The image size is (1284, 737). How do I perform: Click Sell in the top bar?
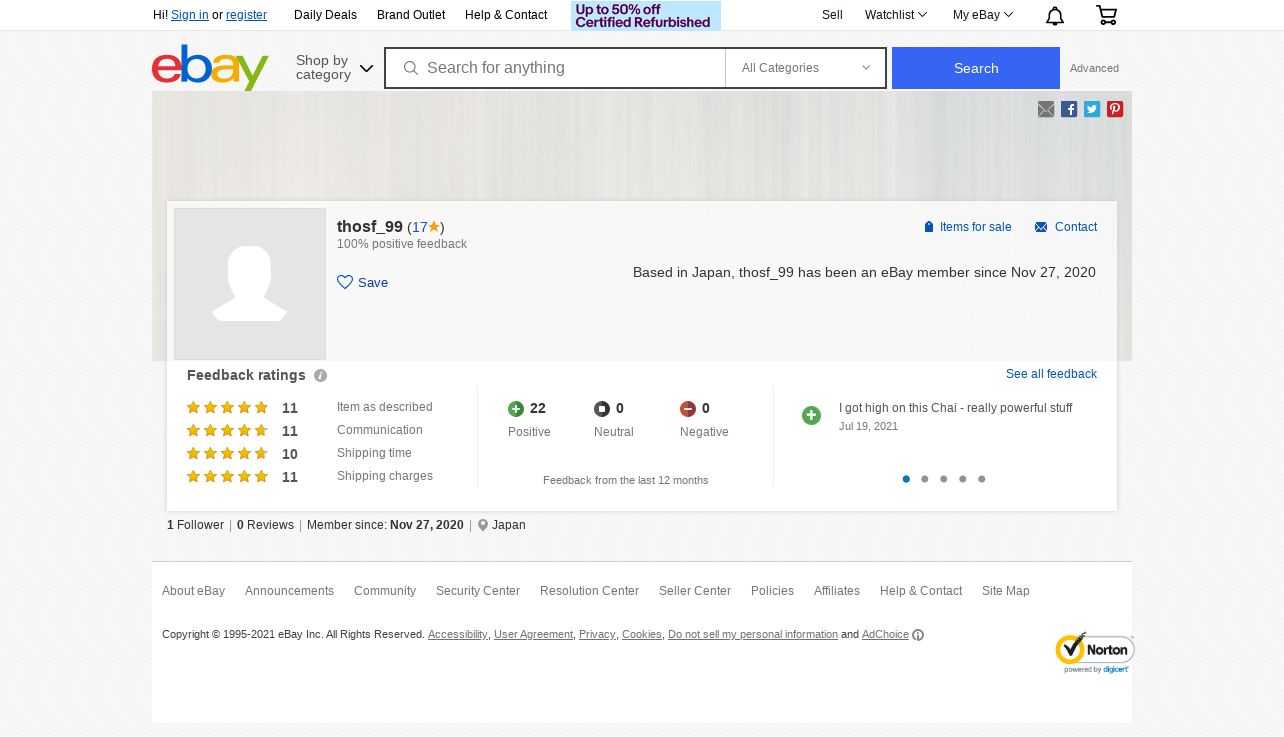click(832, 15)
